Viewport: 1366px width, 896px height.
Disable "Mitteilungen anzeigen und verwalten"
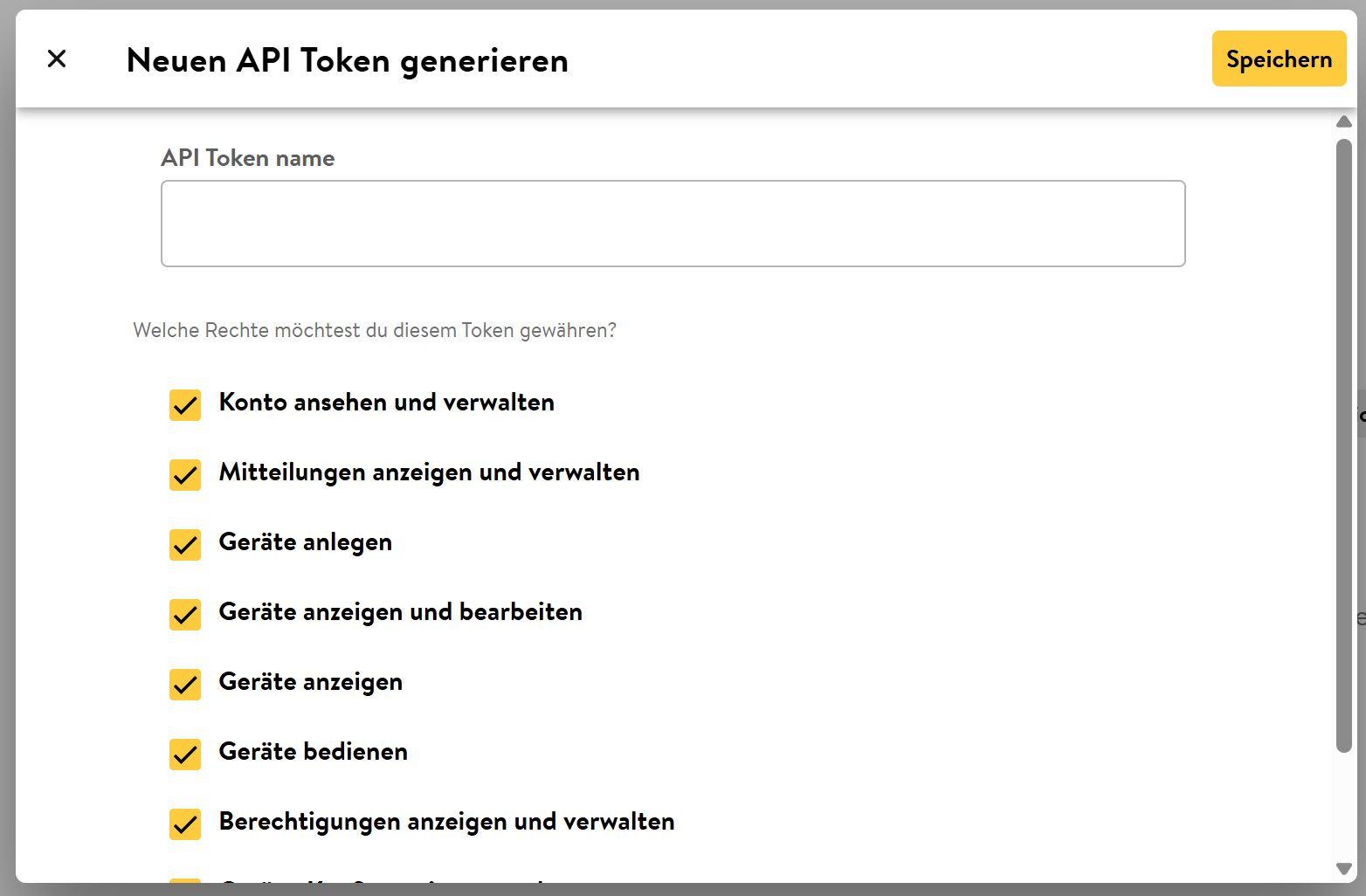point(184,475)
